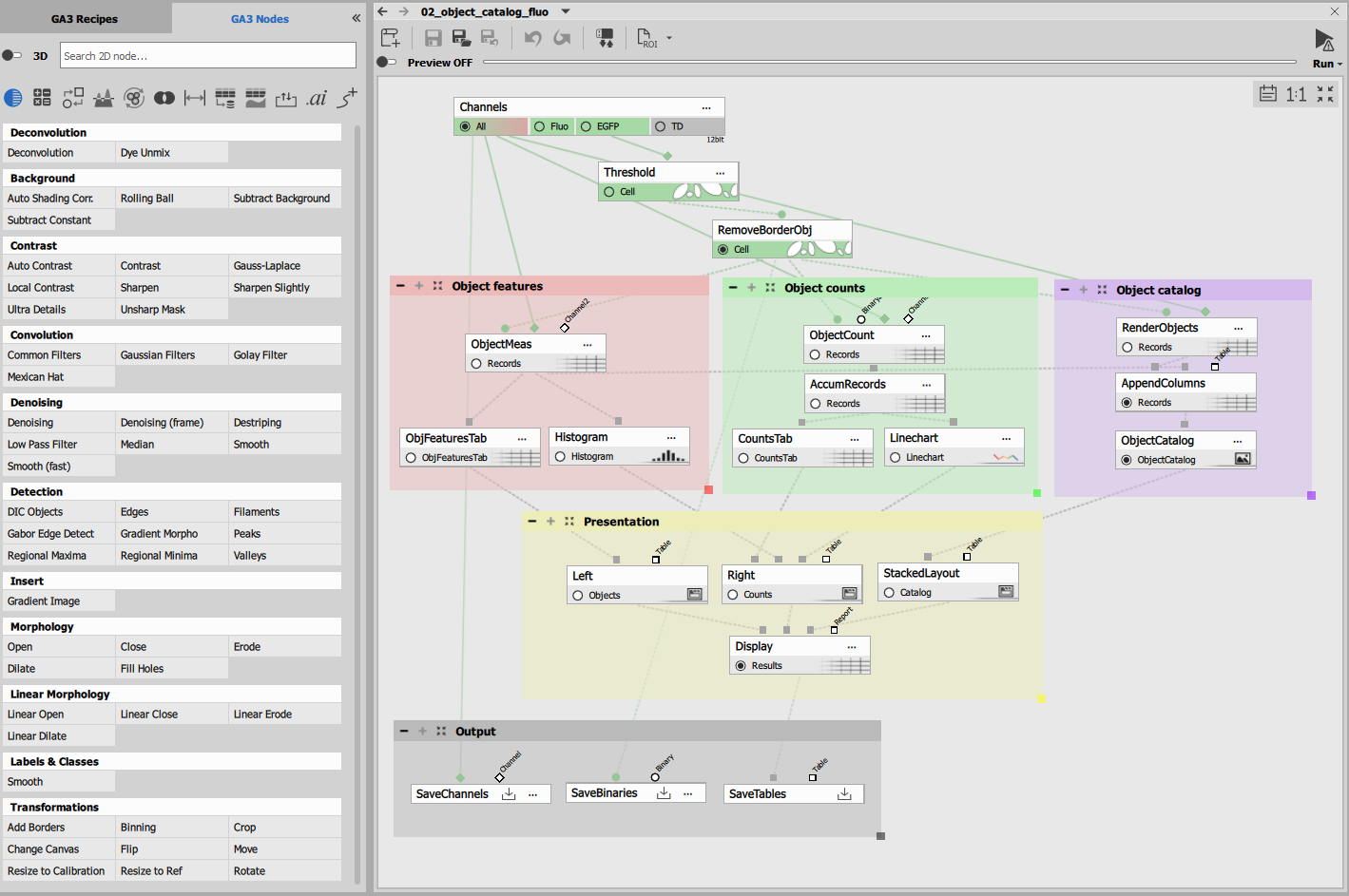1349x896 pixels.
Task: Toggle the 3D switch in the node panel
Action: point(14,55)
